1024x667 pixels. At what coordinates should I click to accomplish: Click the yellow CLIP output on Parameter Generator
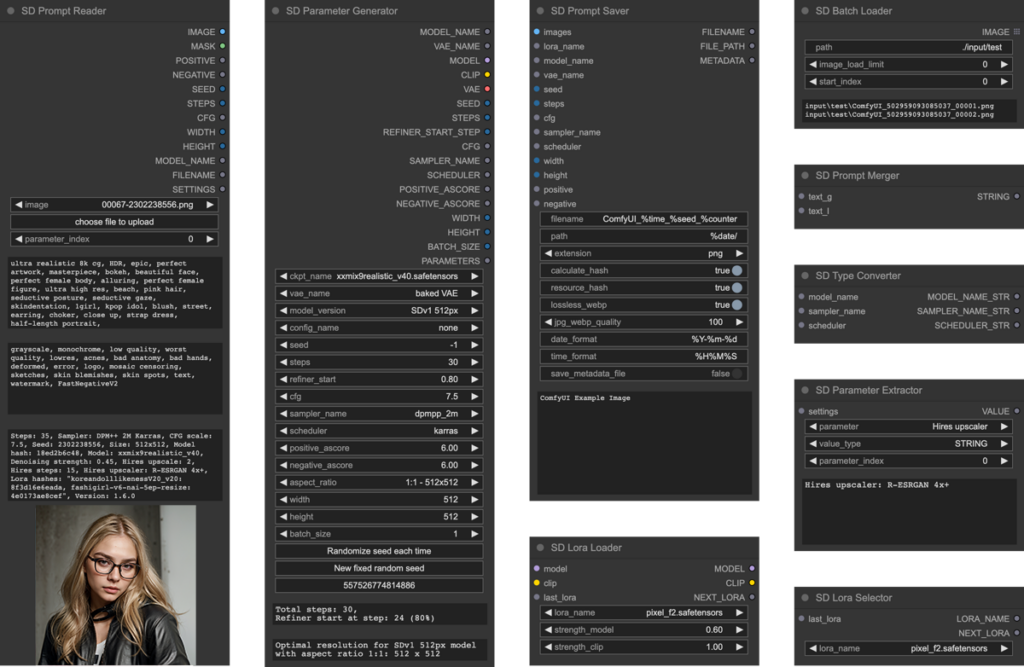coord(487,75)
